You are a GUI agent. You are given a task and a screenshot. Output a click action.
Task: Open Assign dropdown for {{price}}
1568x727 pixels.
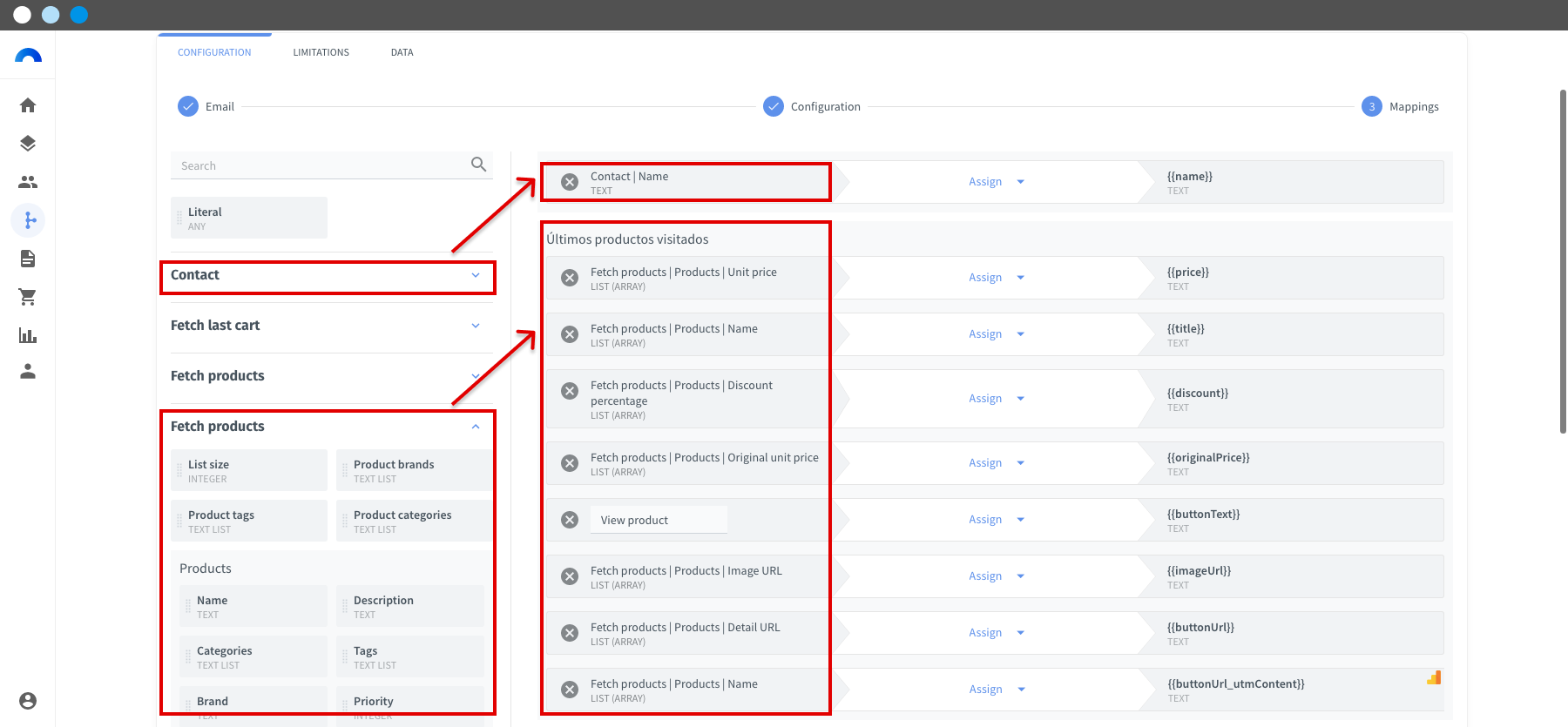pos(997,278)
